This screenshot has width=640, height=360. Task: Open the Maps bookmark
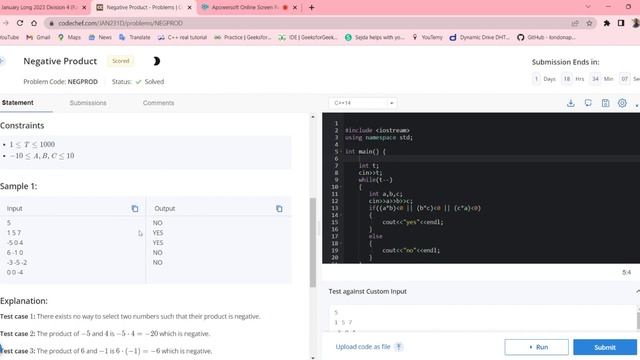pos(69,37)
